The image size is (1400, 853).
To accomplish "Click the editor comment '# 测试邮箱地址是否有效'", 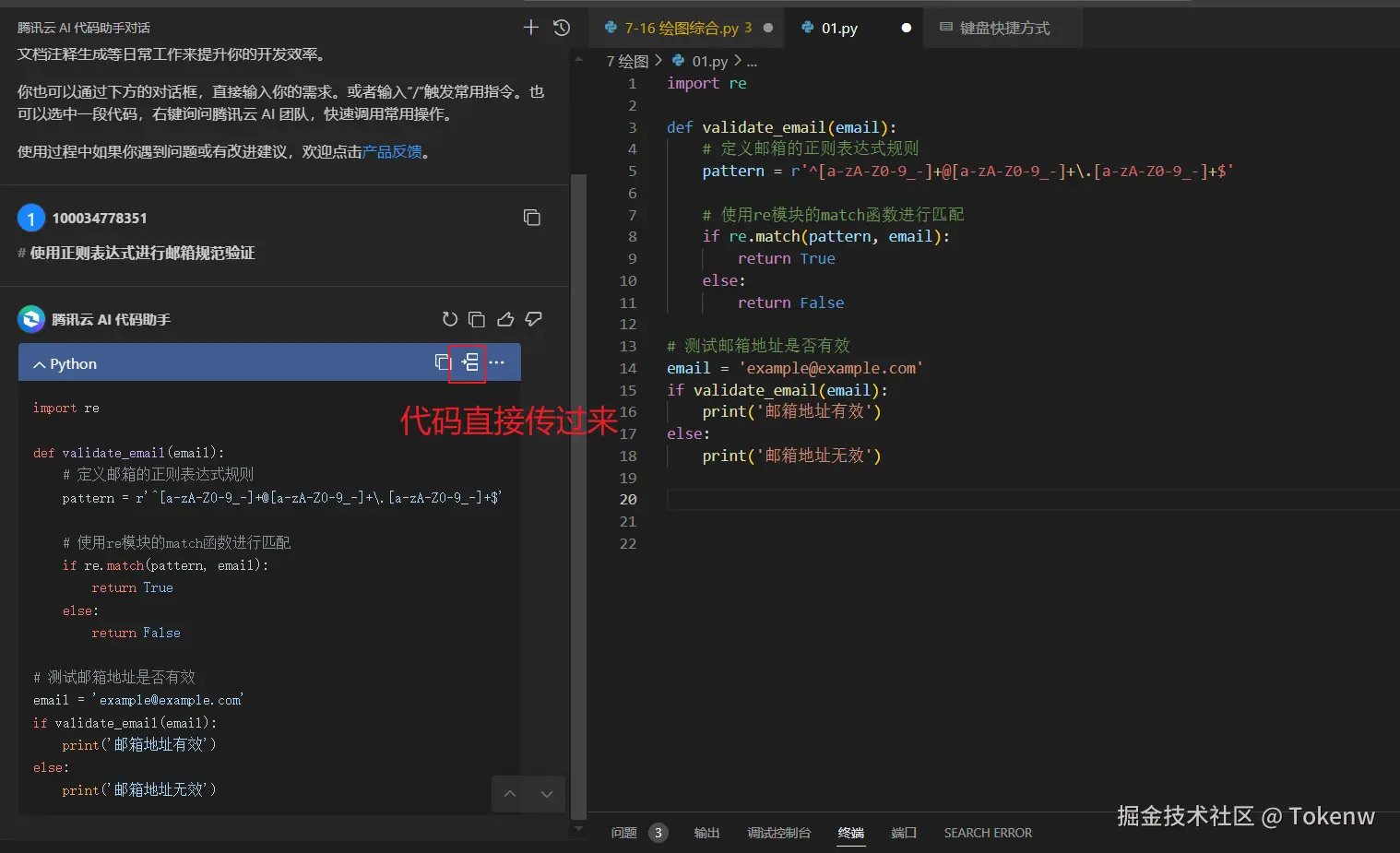I will point(758,346).
